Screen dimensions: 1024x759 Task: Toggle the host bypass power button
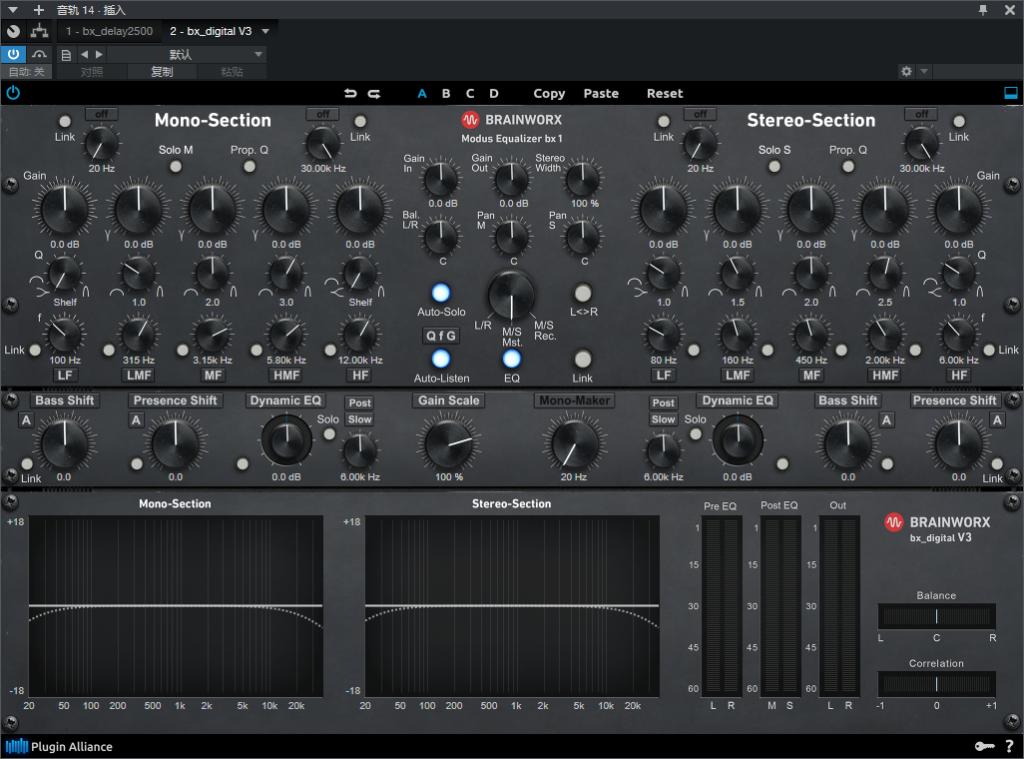click(x=13, y=54)
